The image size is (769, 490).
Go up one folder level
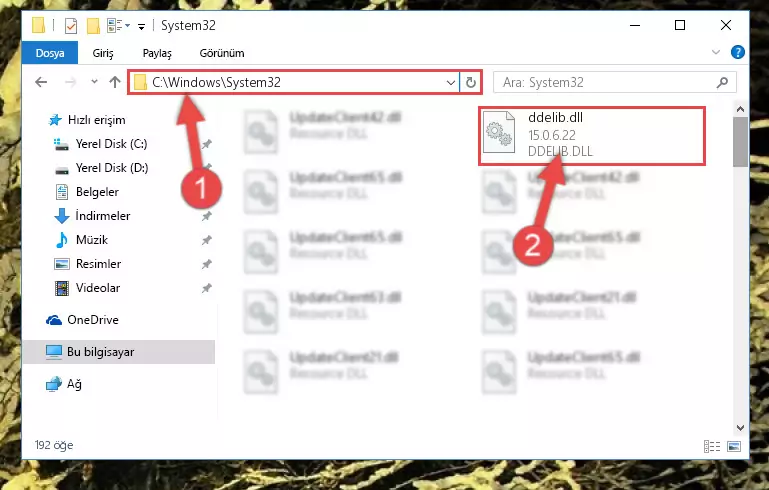(115, 82)
